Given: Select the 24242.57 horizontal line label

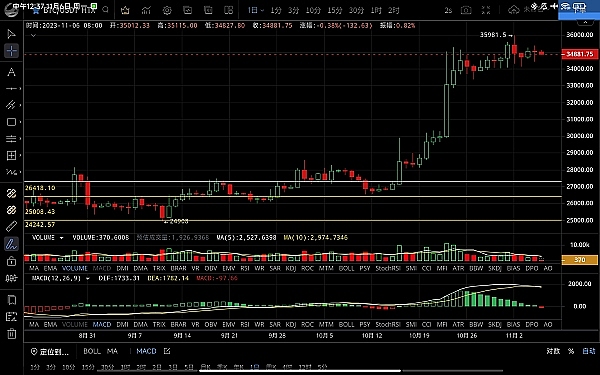Looking at the screenshot, I should coord(40,225).
